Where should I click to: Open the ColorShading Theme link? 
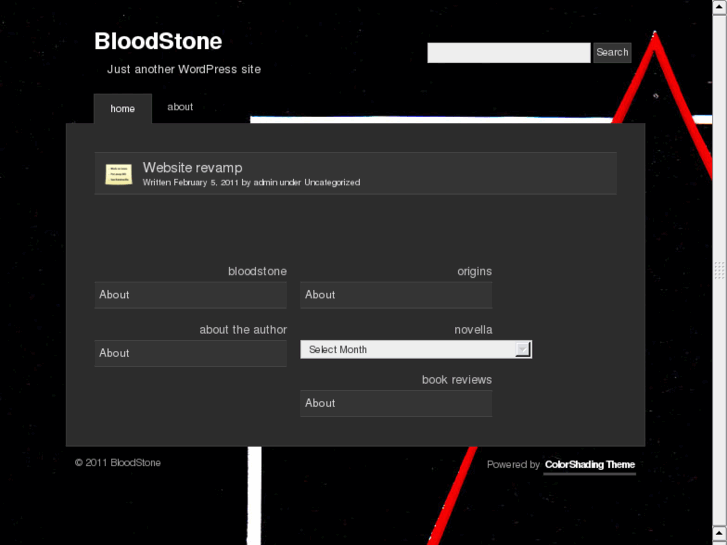tap(589, 465)
